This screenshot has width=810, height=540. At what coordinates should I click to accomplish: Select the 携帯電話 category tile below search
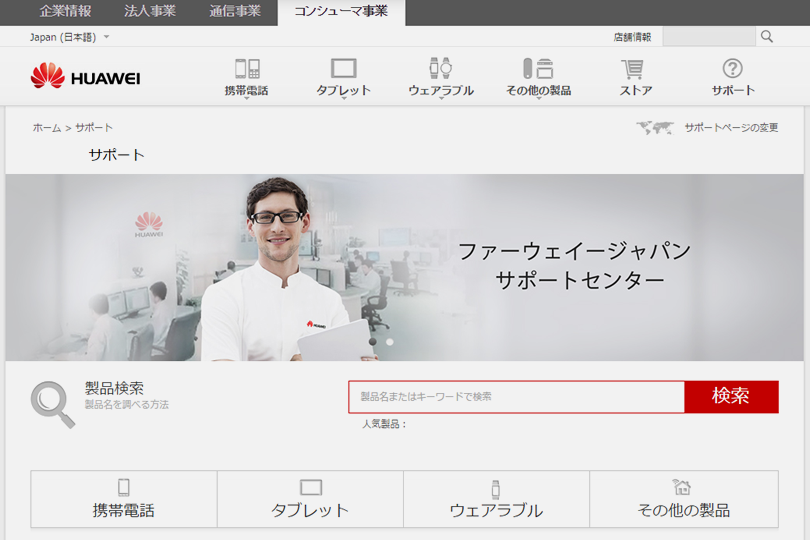coord(124,499)
